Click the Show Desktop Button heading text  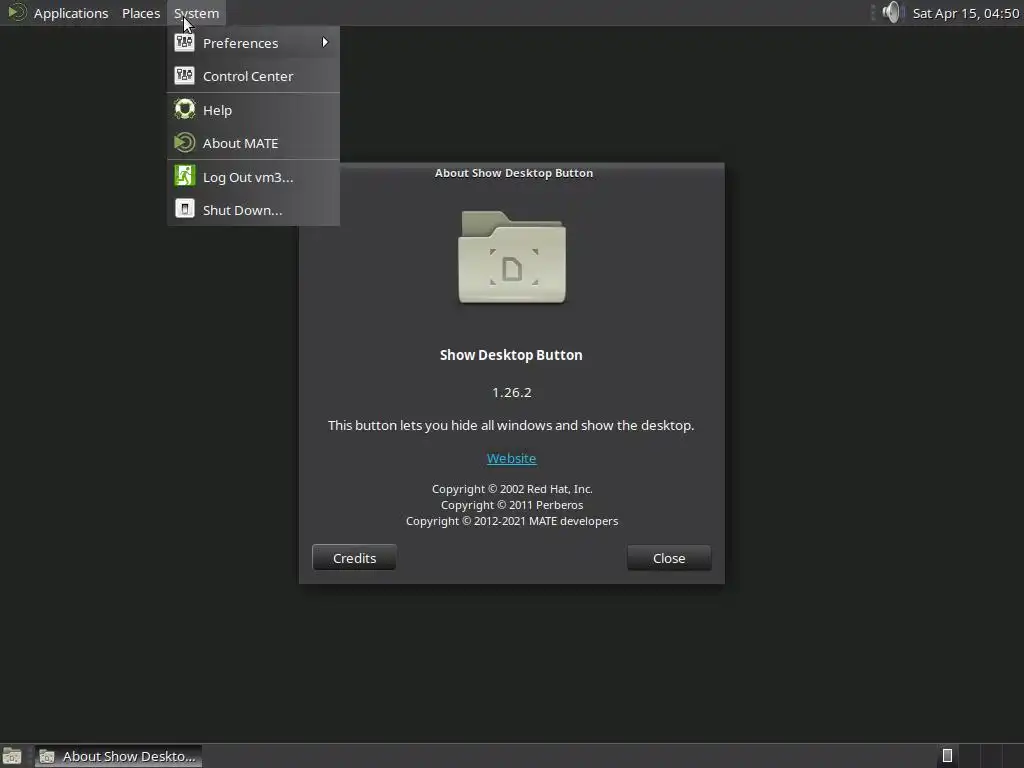coord(511,355)
